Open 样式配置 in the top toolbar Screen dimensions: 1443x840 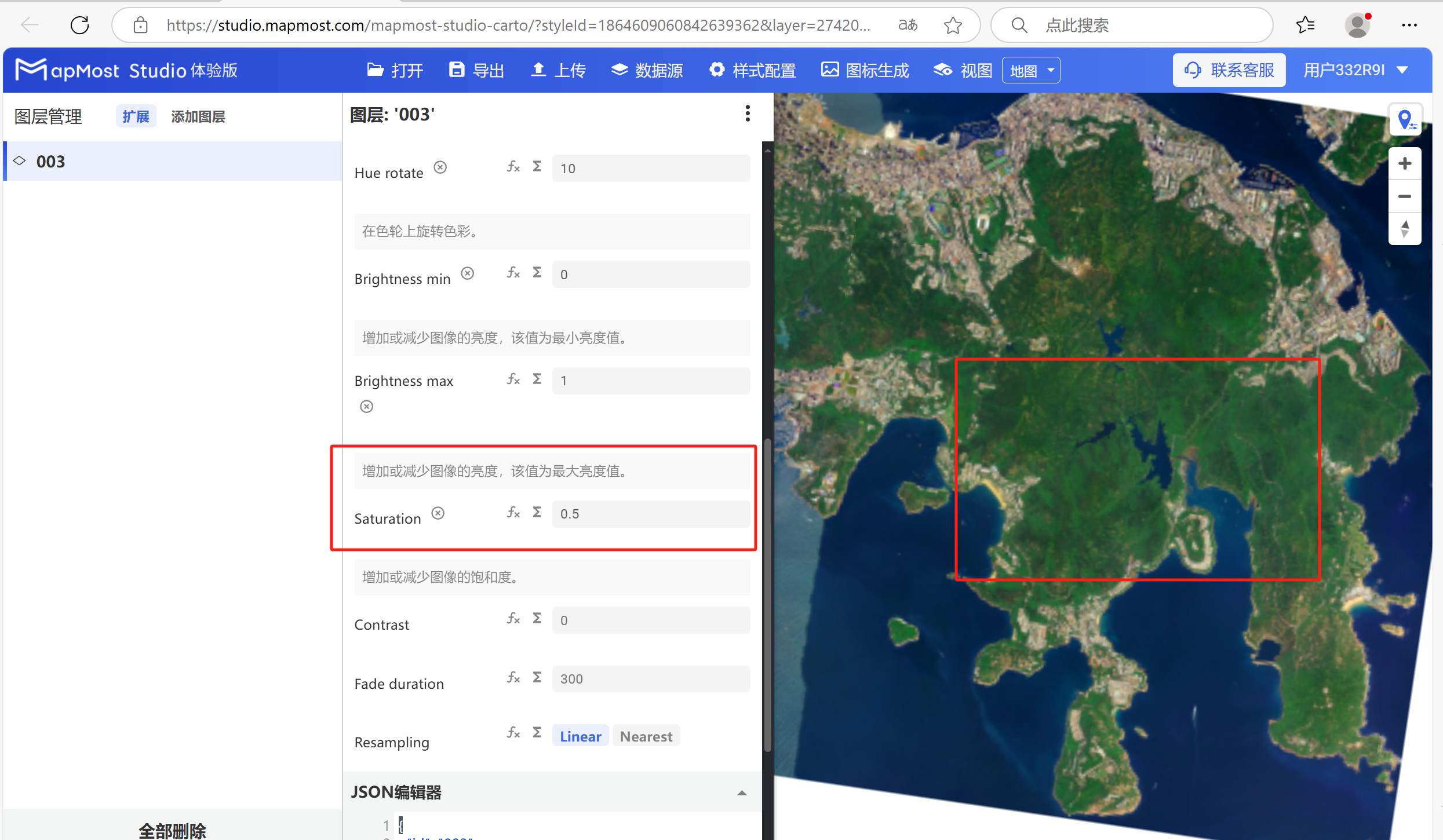pos(752,70)
